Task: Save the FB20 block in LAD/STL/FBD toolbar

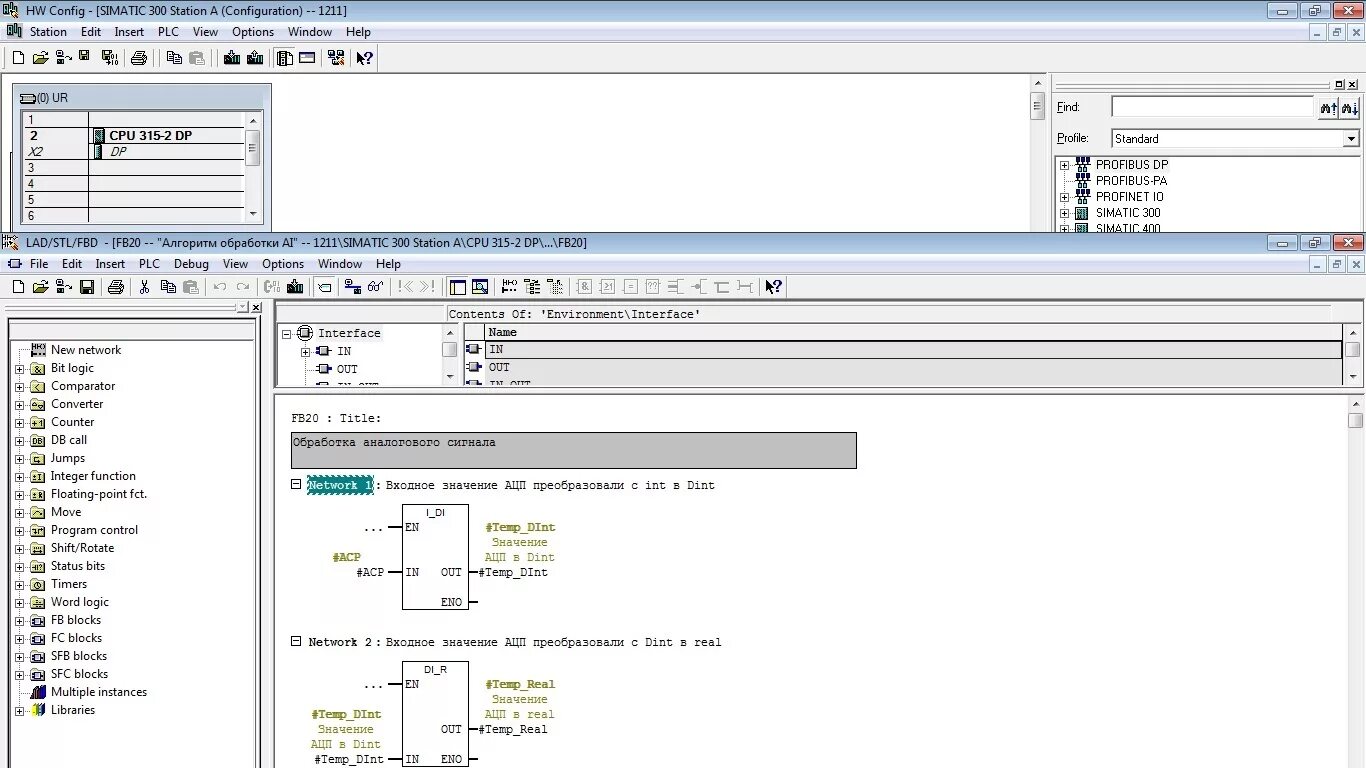Action: pyautogui.click(x=87, y=287)
